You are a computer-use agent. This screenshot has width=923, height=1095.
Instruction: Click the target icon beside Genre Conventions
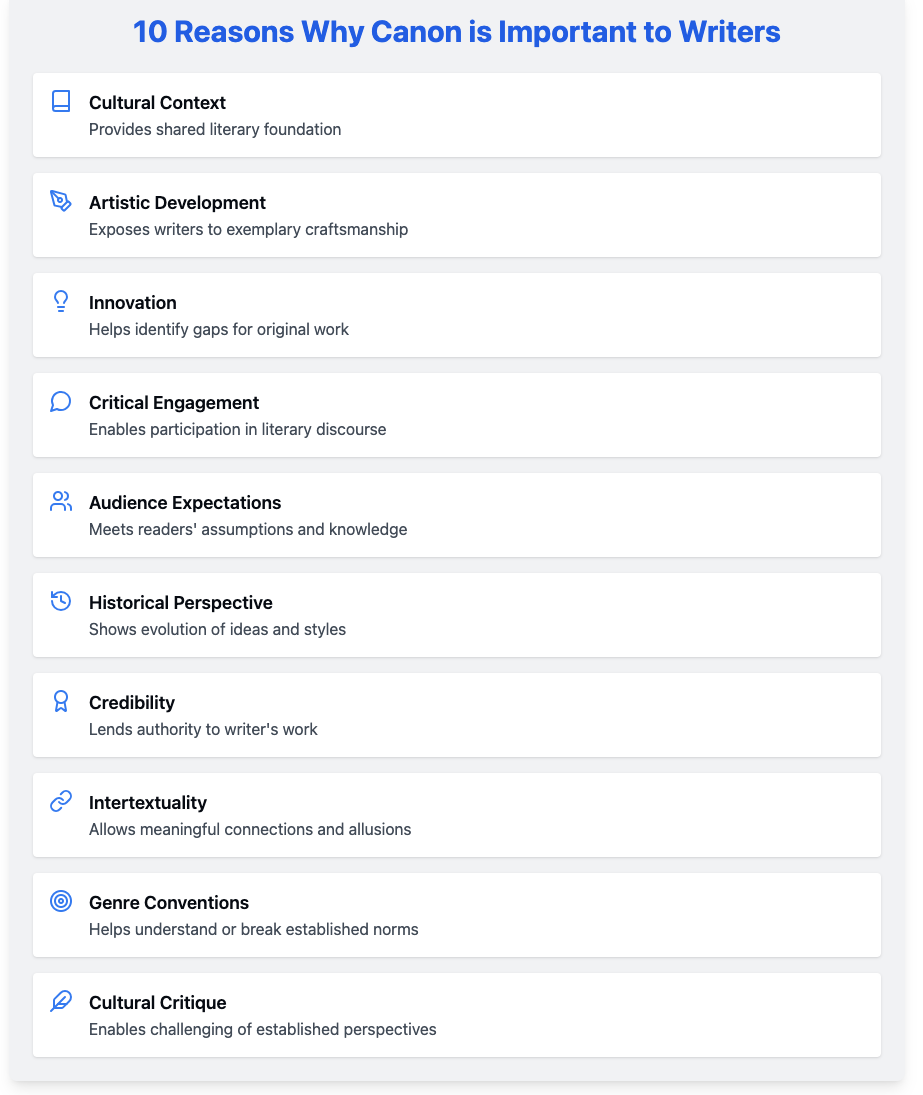coord(61,901)
